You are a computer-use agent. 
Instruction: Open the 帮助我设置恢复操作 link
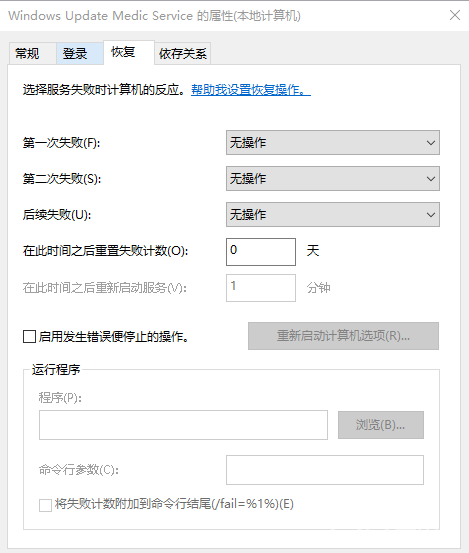251,90
